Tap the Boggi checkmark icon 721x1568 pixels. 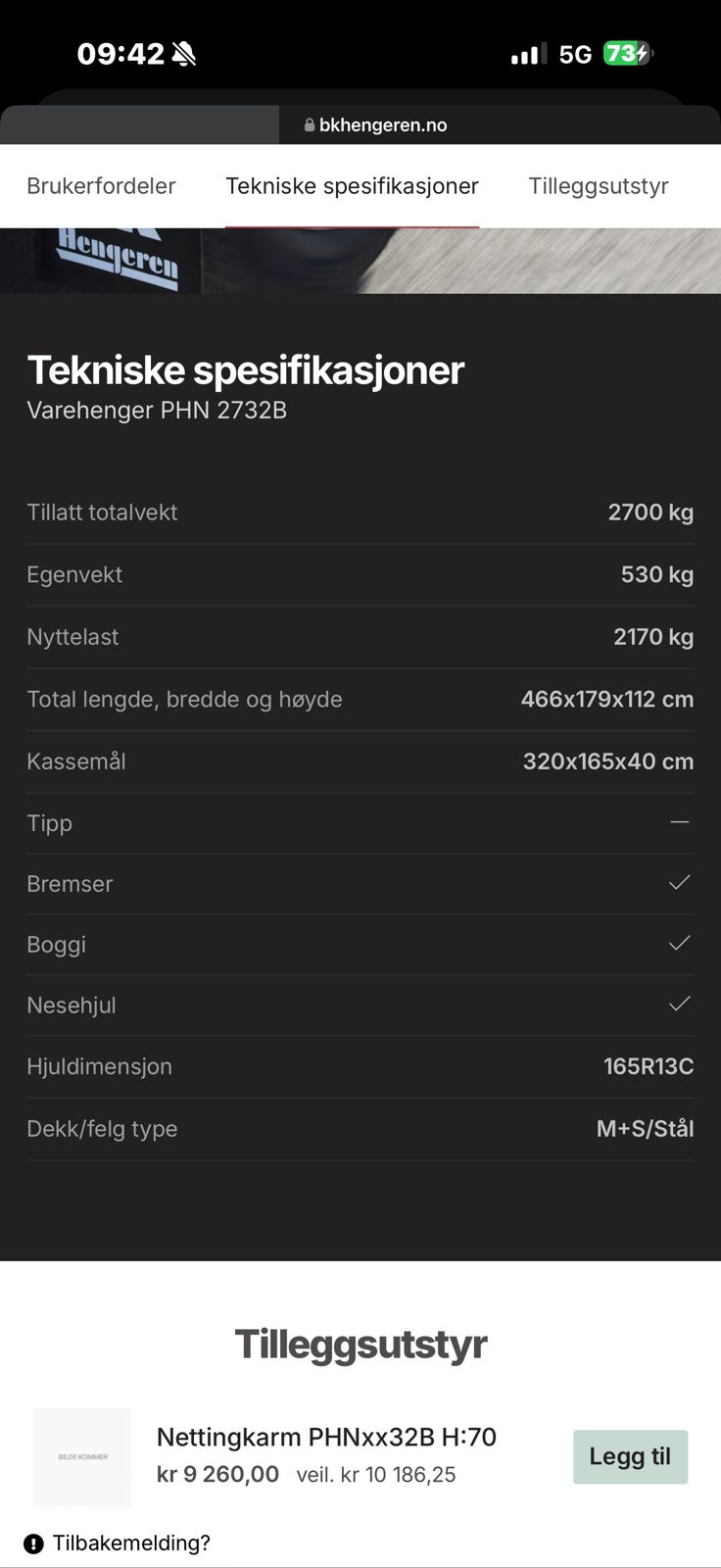tap(679, 944)
